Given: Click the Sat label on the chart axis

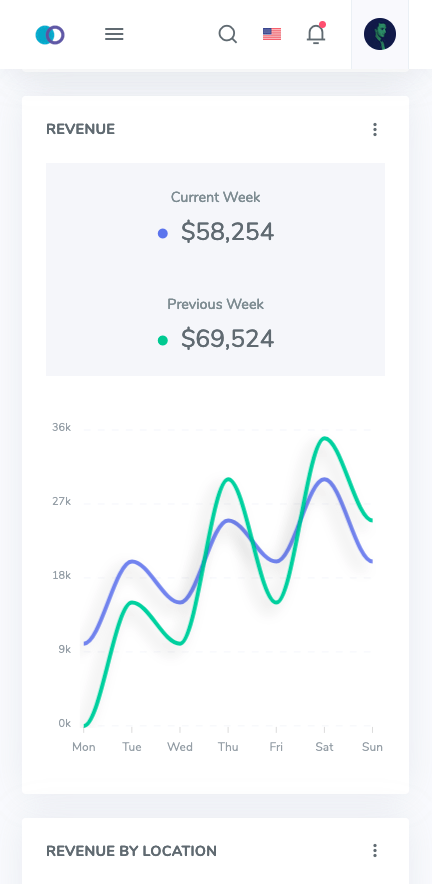Looking at the screenshot, I should tap(324, 747).
